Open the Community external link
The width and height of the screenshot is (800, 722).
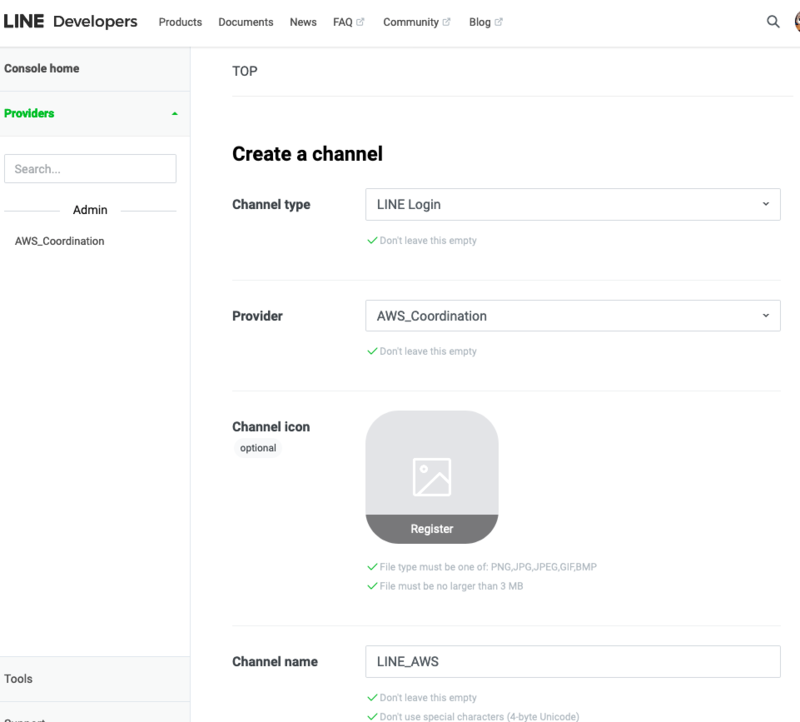point(416,22)
